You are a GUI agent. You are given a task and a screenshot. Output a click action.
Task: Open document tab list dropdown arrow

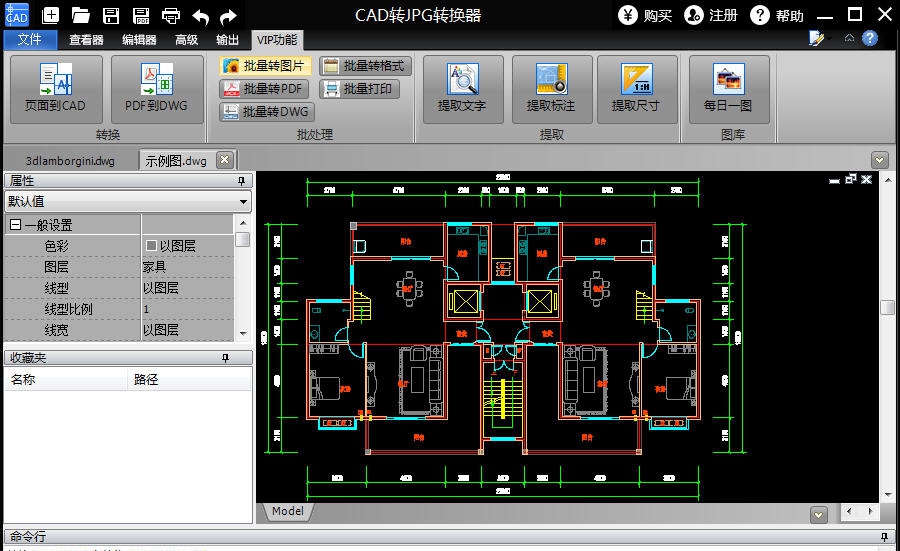tap(879, 160)
